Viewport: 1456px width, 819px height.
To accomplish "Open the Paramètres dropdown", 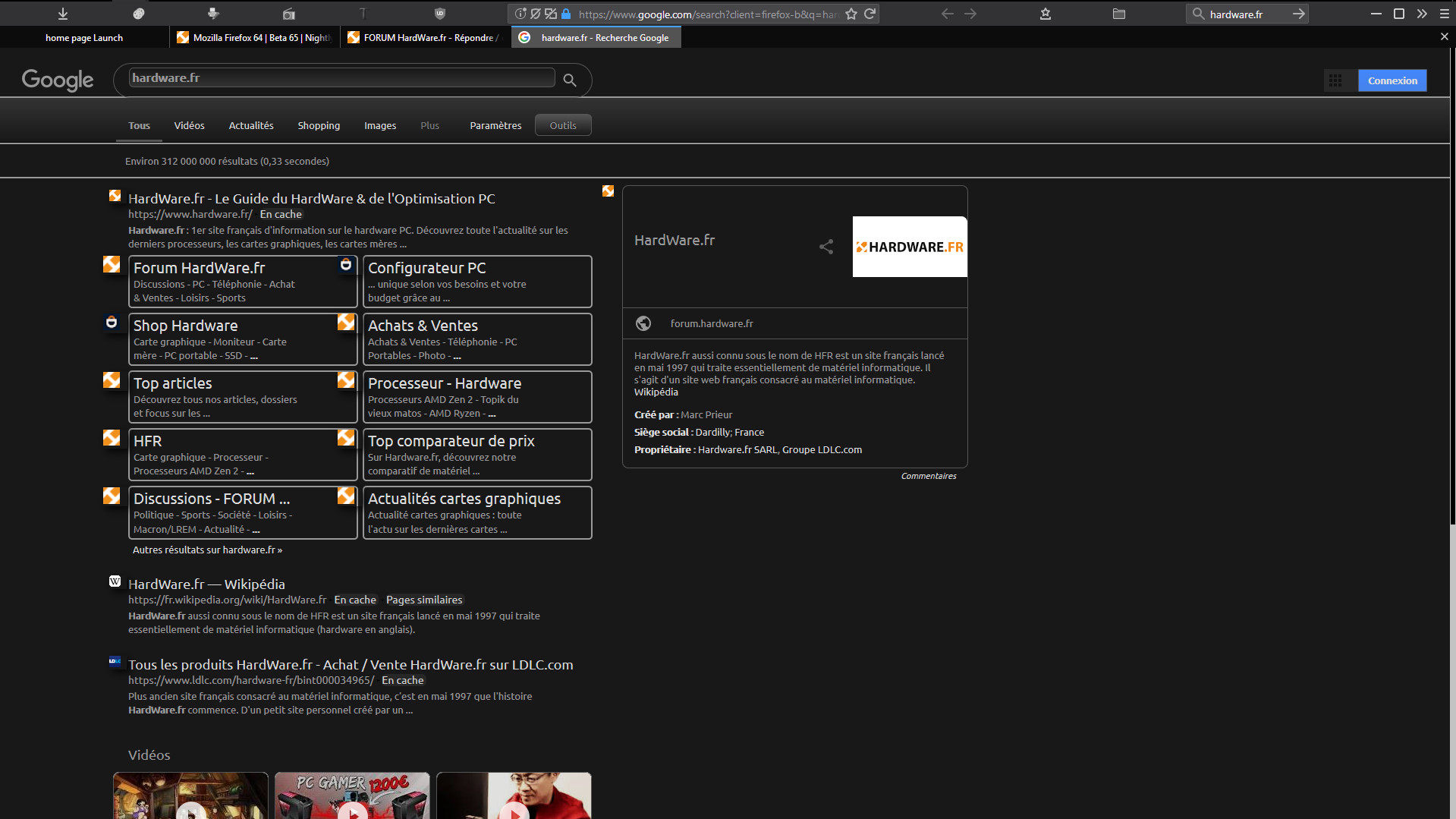I will click(x=495, y=125).
